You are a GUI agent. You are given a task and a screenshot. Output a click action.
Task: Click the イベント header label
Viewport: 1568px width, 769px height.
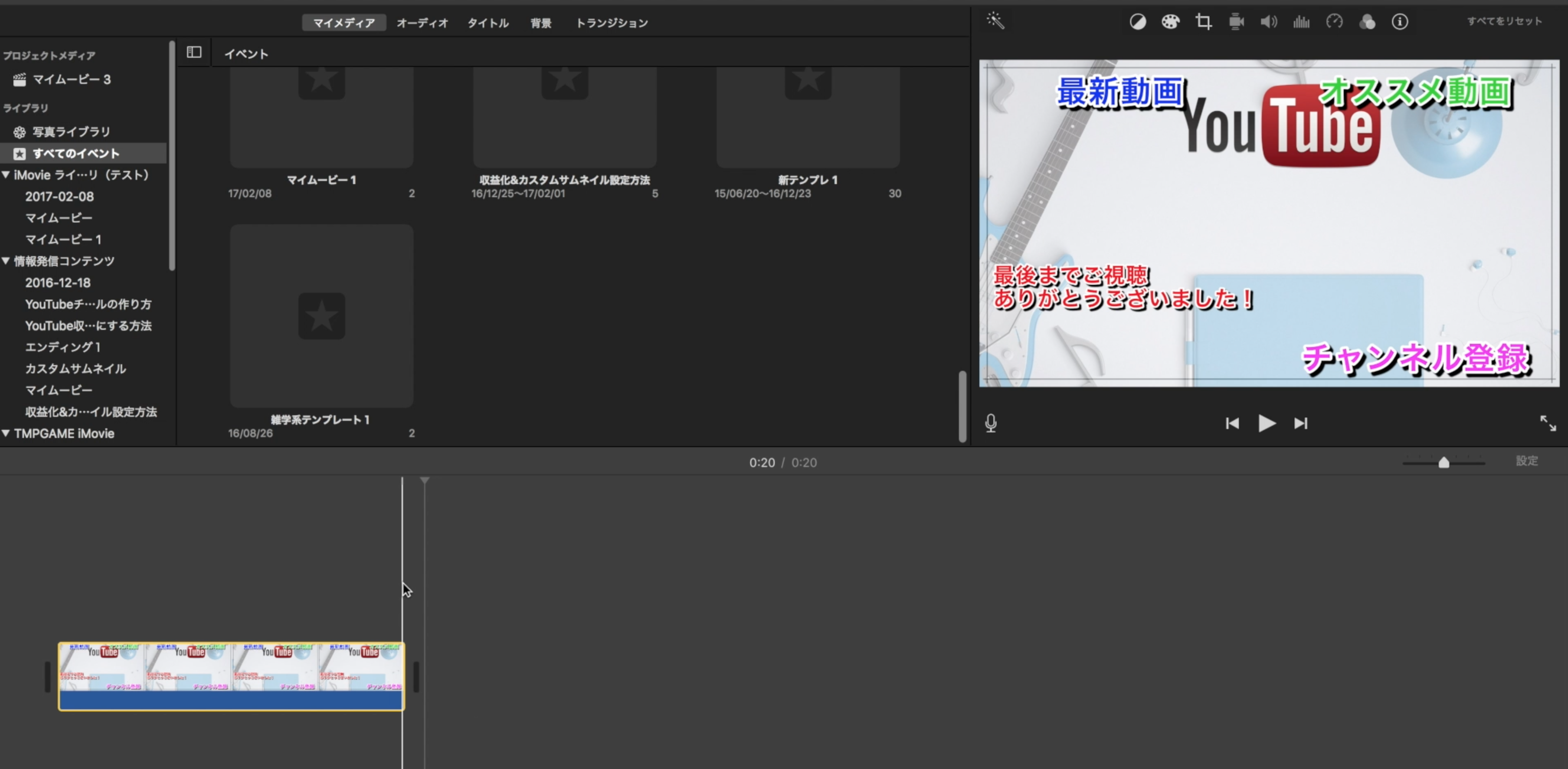pos(246,54)
